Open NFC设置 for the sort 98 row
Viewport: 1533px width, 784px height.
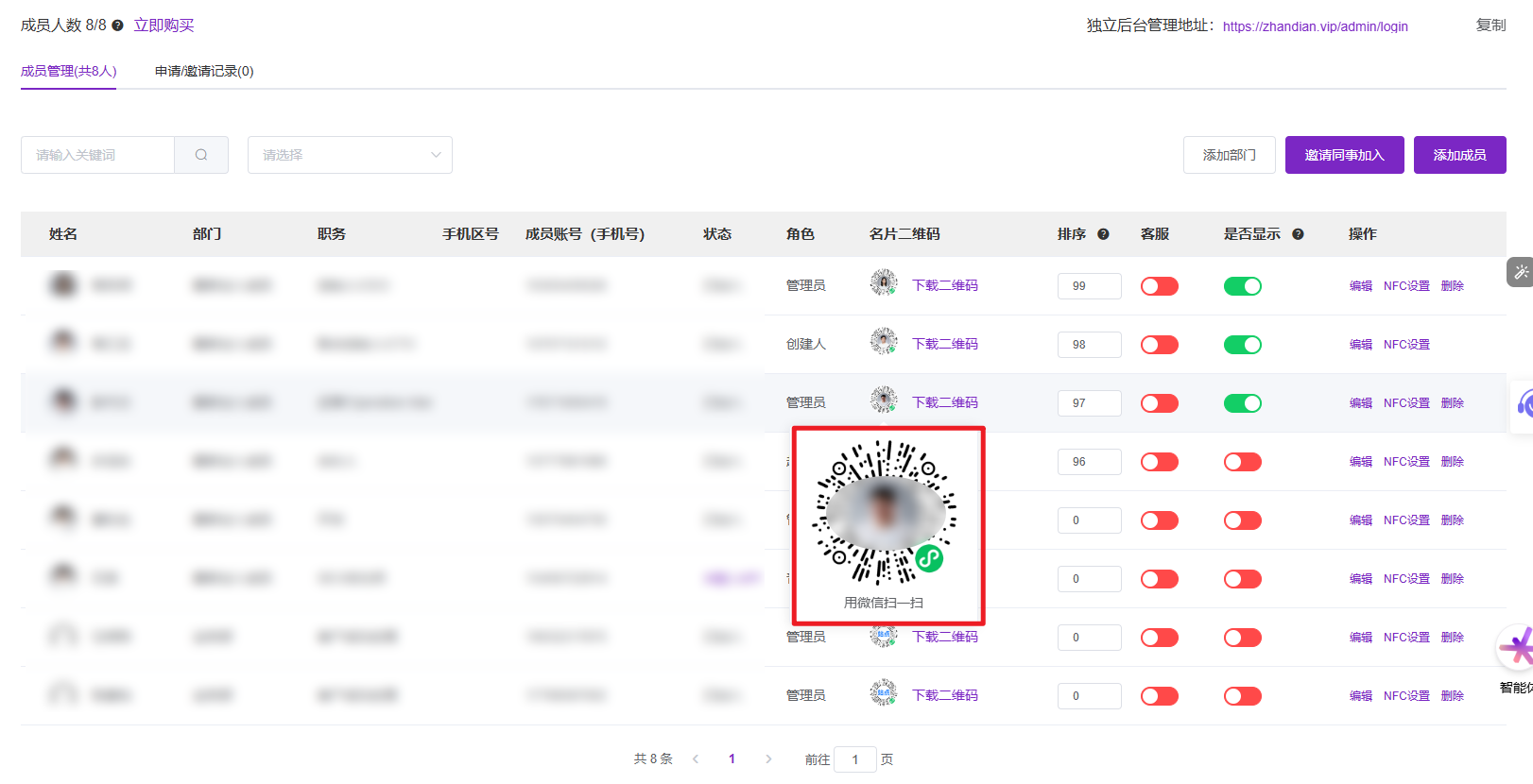pyautogui.click(x=1406, y=345)
